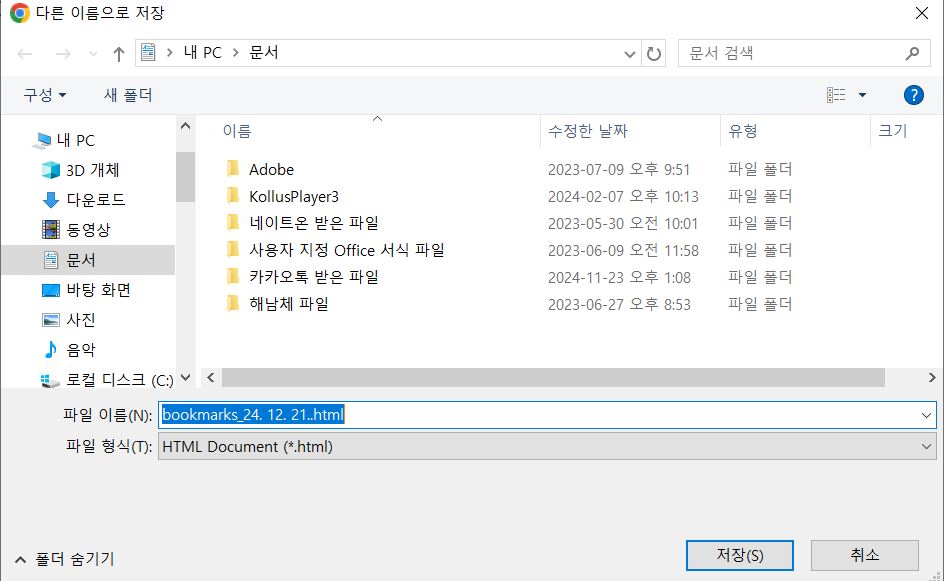Open 바탕 화면 in the sidebar
The image size is (944, 581).
pyautogui.click(x=98, y=290)
